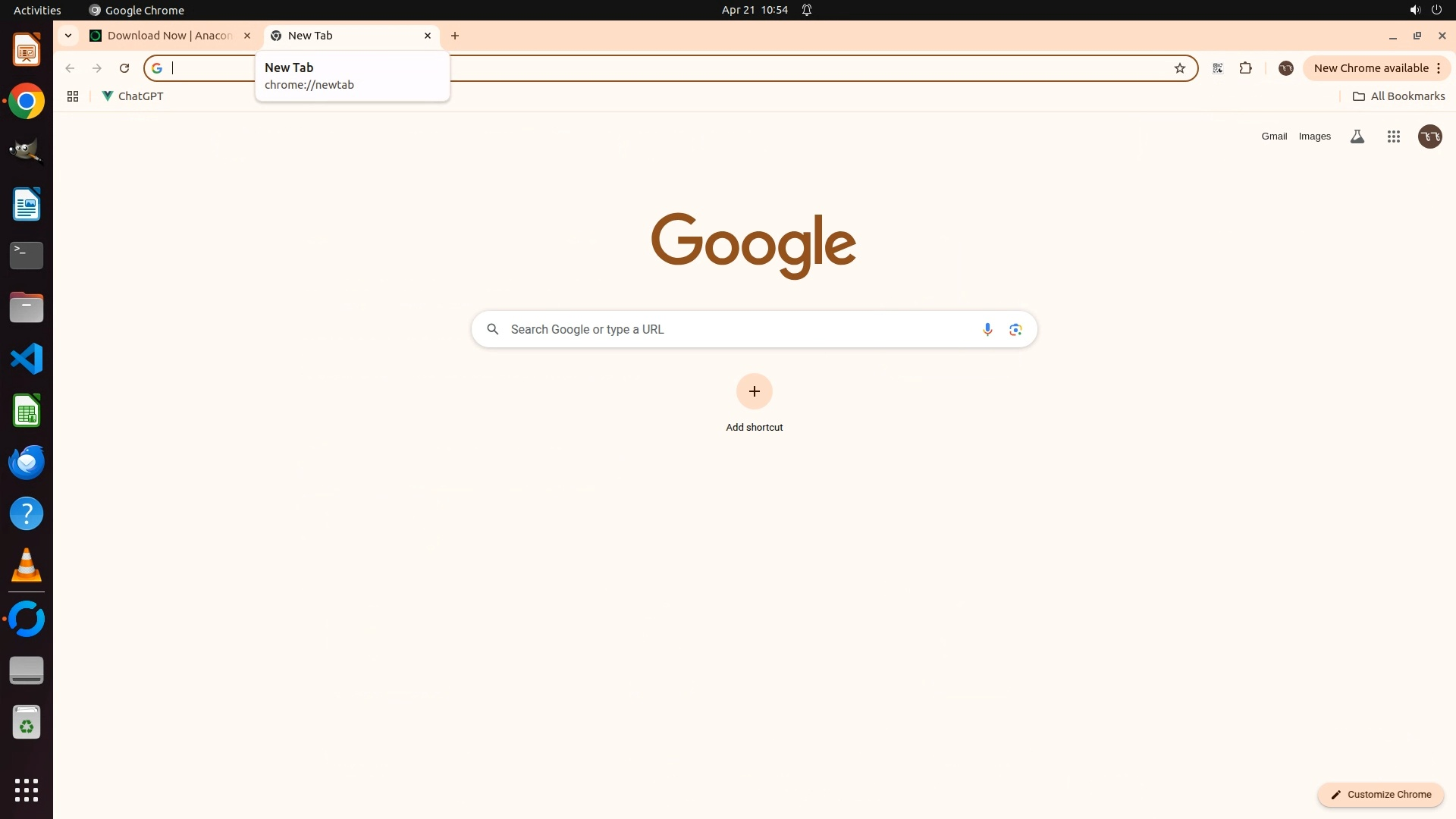Viewport: 1456px width, 819px height.
Task: Open Google Lens image search icon
Action: [x=1015, y=329]
